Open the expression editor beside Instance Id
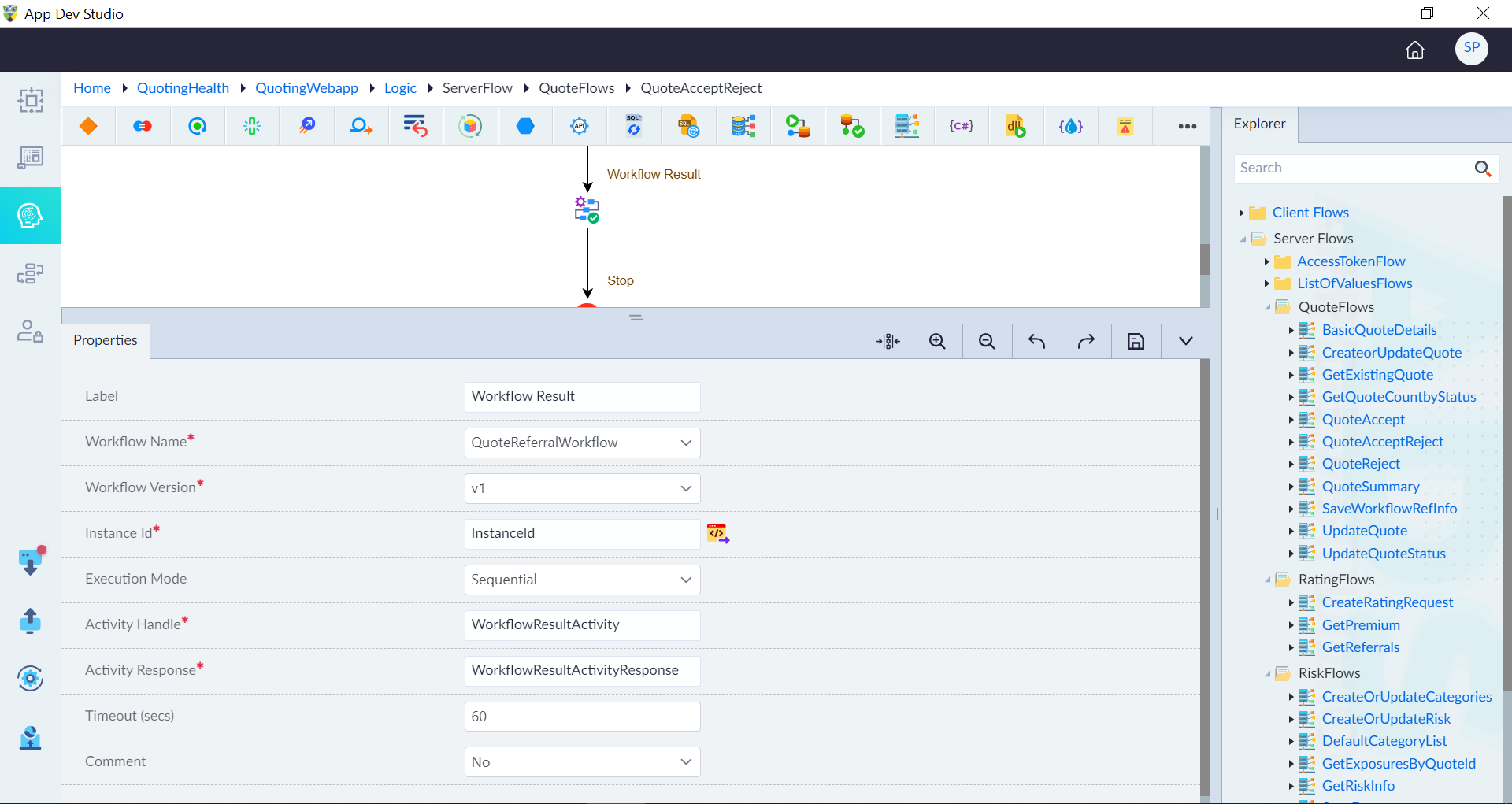1512x804 pixels. [x=717, y=534]
